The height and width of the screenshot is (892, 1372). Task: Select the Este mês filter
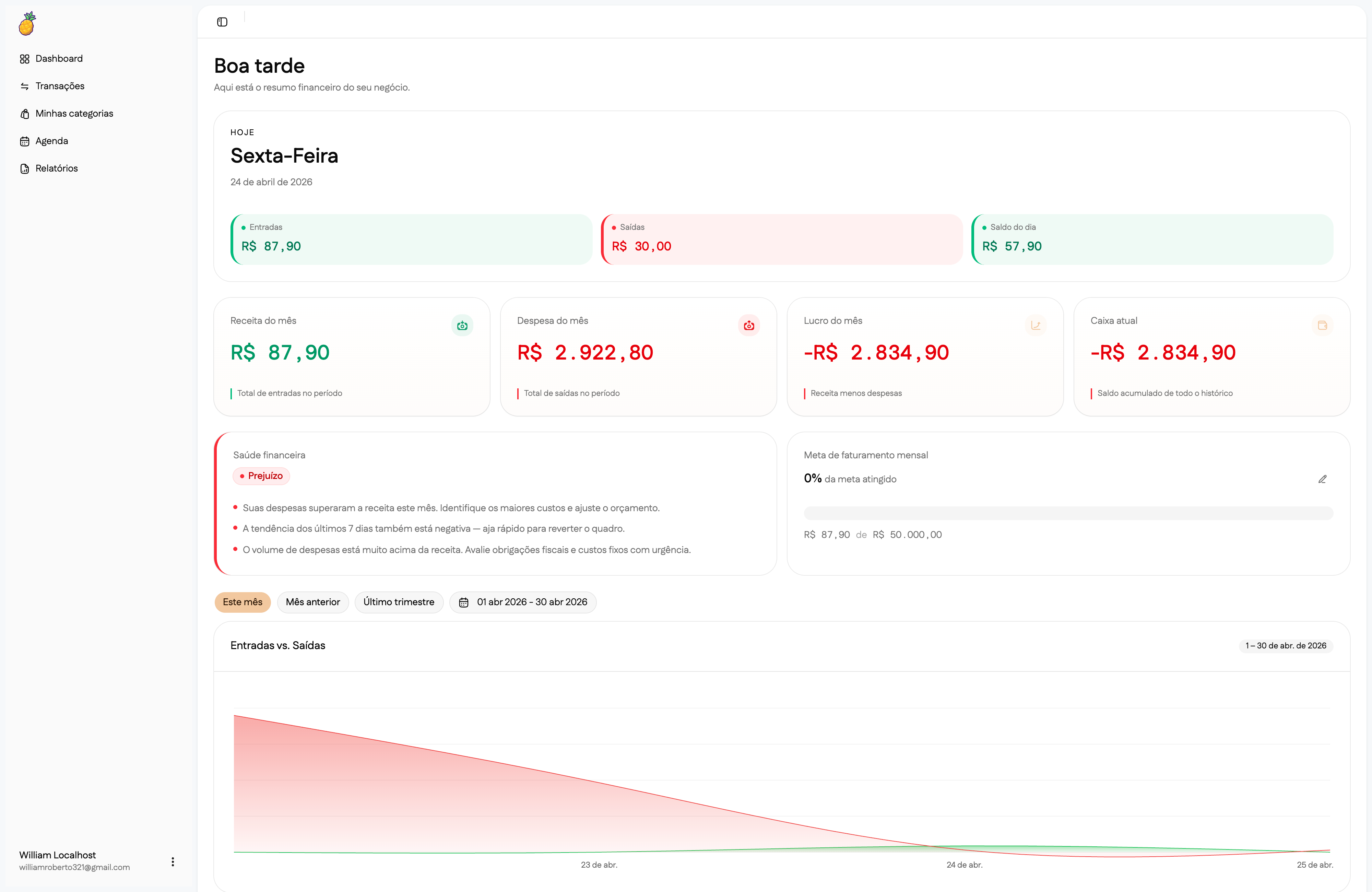point(243,602)
